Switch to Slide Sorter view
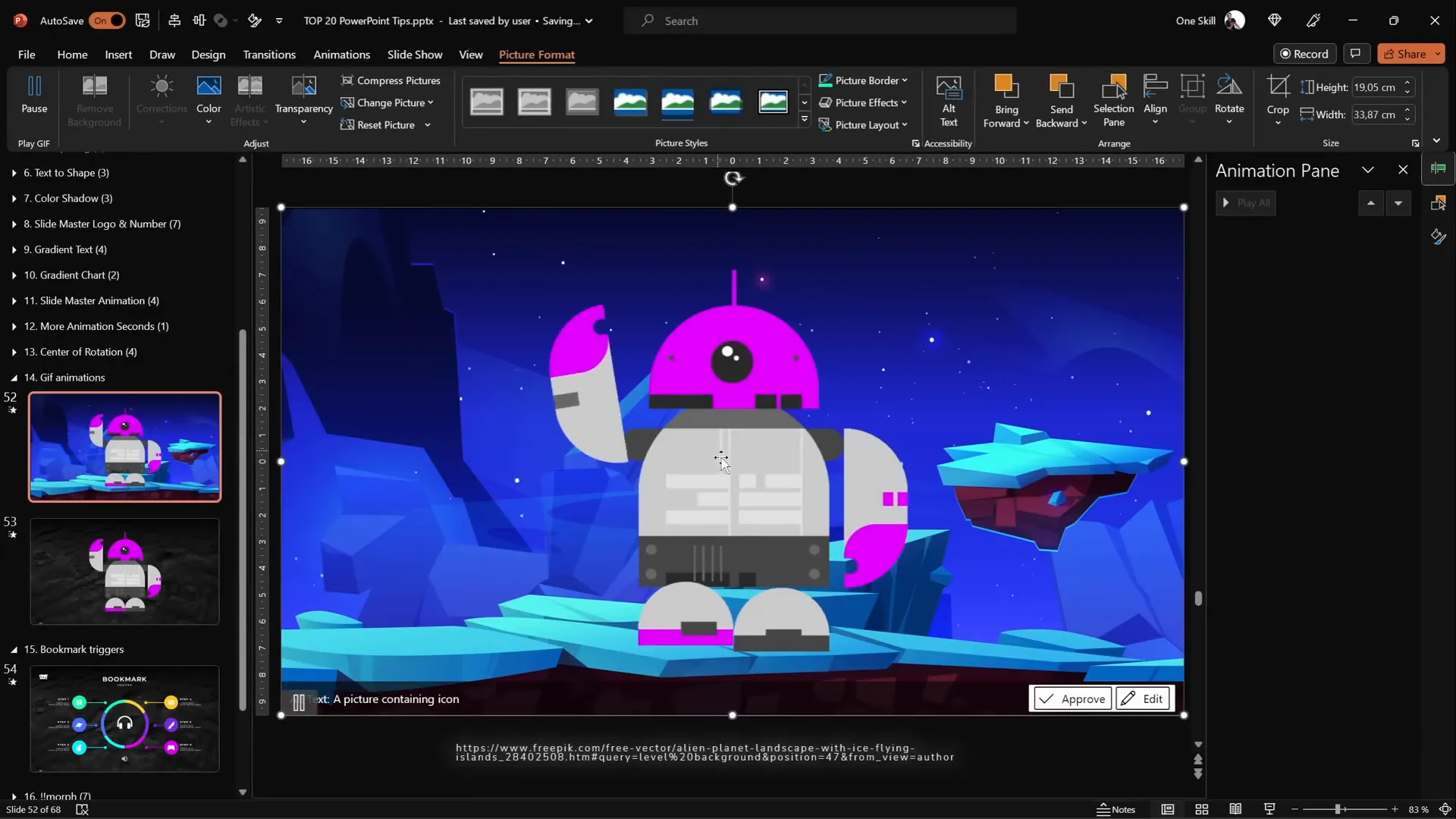 [1202, 809]
